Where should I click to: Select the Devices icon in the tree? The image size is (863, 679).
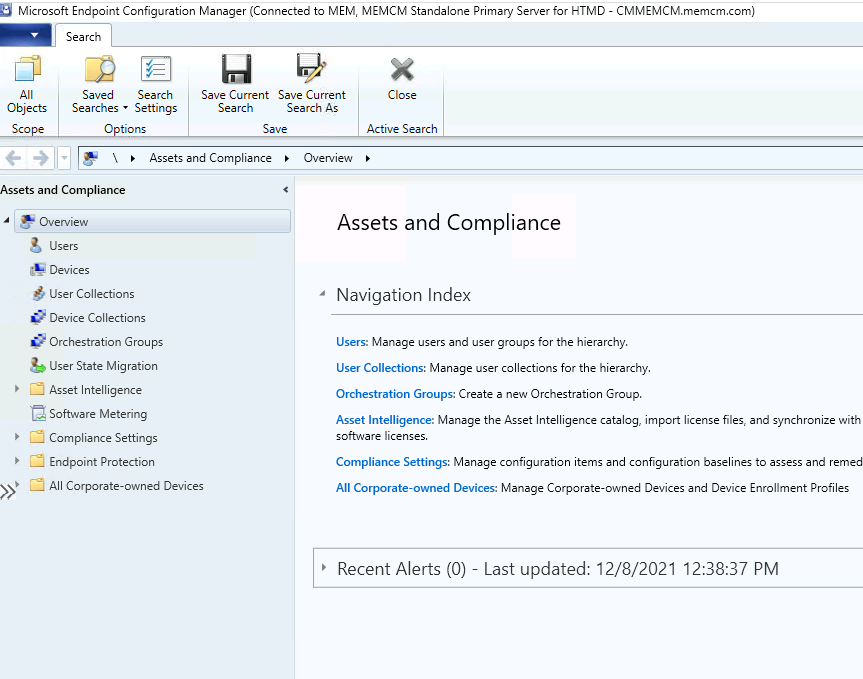pyautogui.click(x=37, y=270)
